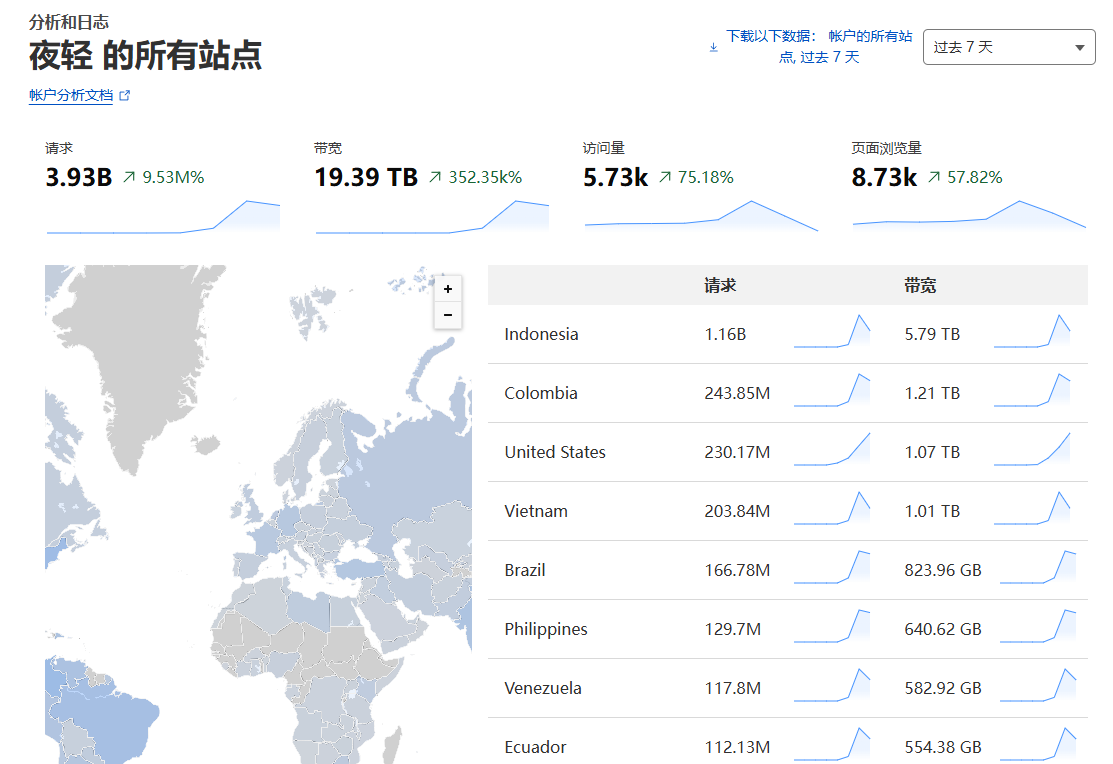Click Brazil's 166.78M requests value
Viewport: 1113px width, 764px height.
737,570
